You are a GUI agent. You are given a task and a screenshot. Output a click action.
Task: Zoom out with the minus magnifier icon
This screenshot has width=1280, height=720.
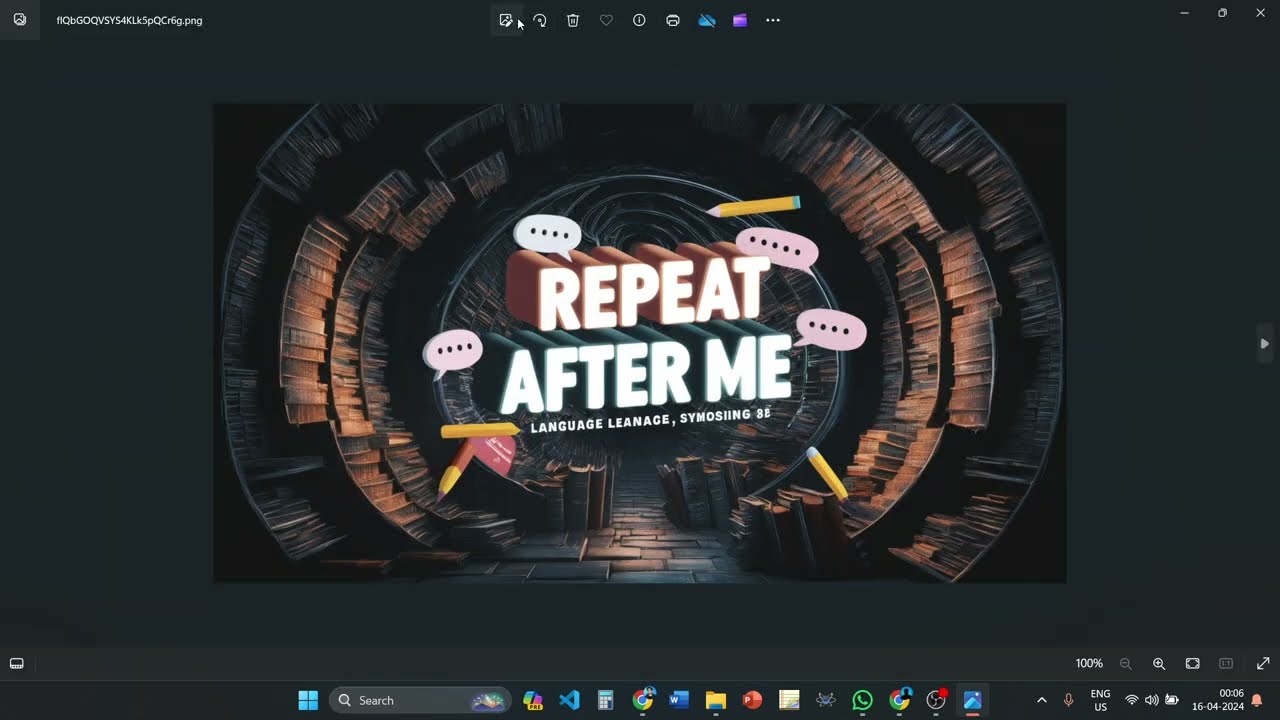tap(1126, 663)
